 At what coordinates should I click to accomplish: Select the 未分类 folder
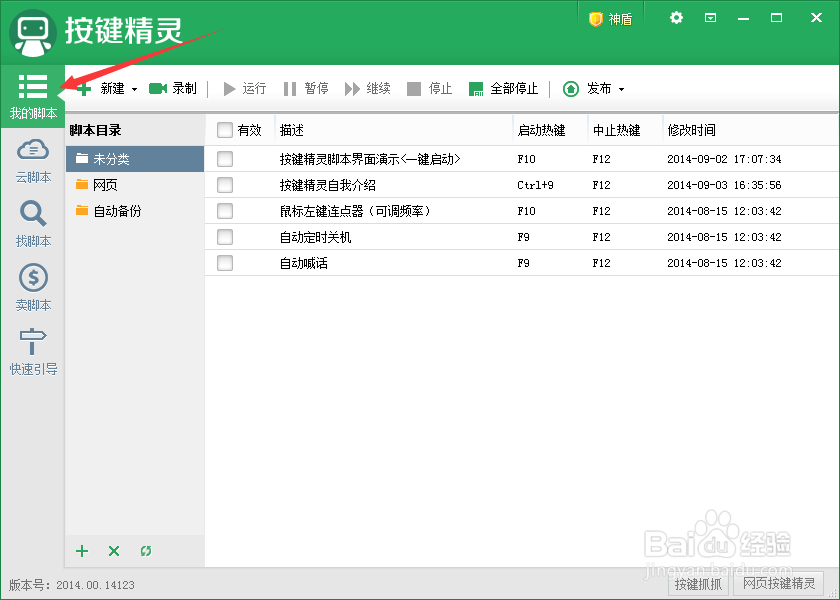click(x=135, y=159)
